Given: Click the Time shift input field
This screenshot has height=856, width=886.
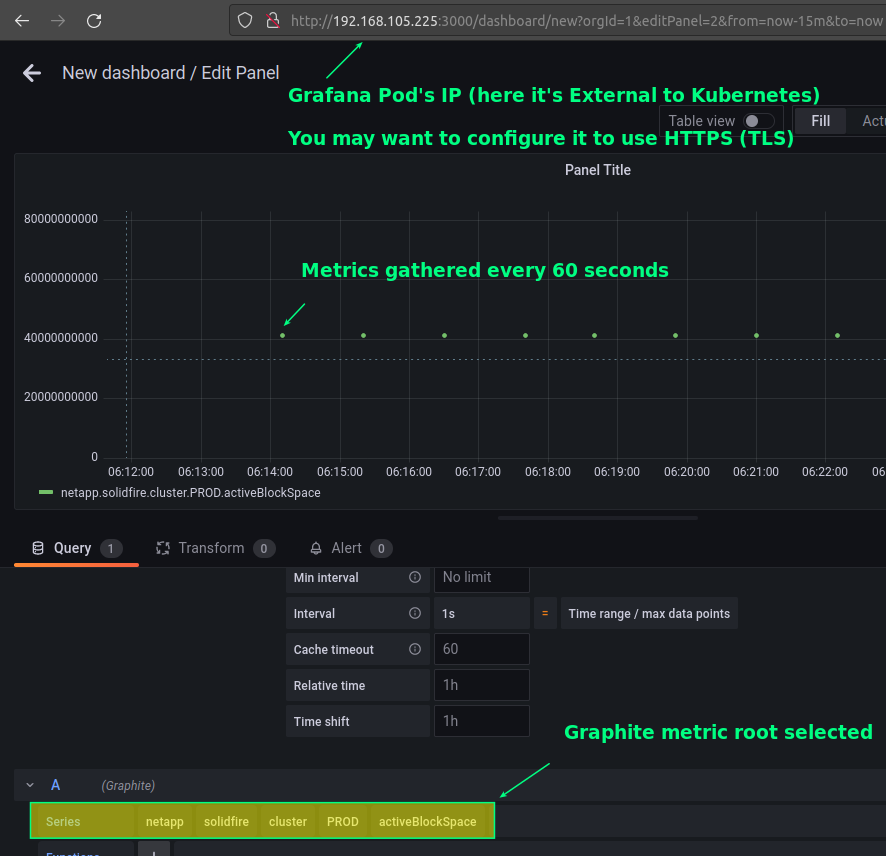Looking at the screenshot, I should point(481,722).
